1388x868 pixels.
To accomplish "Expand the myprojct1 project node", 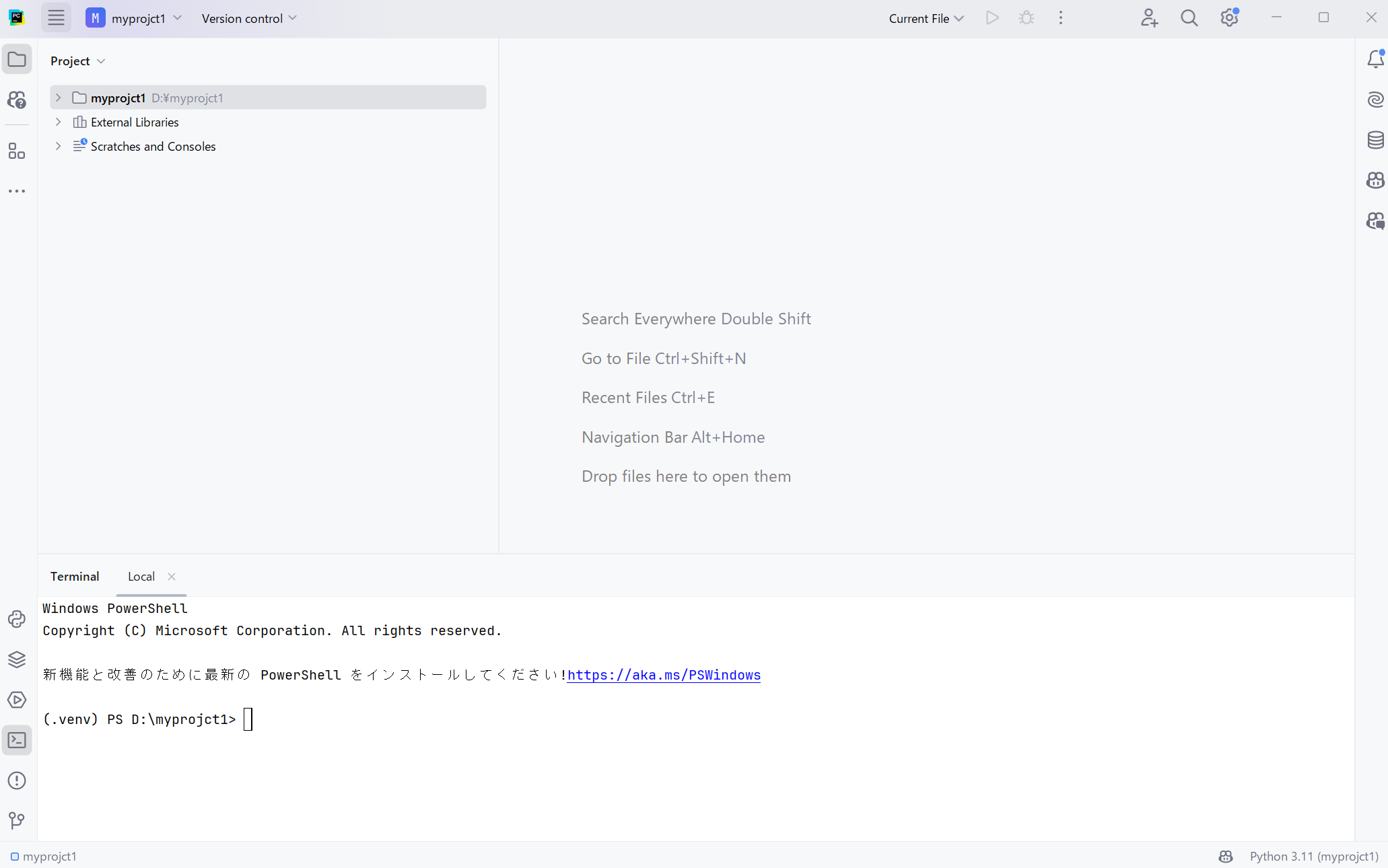I will click(x=58, y=98).
